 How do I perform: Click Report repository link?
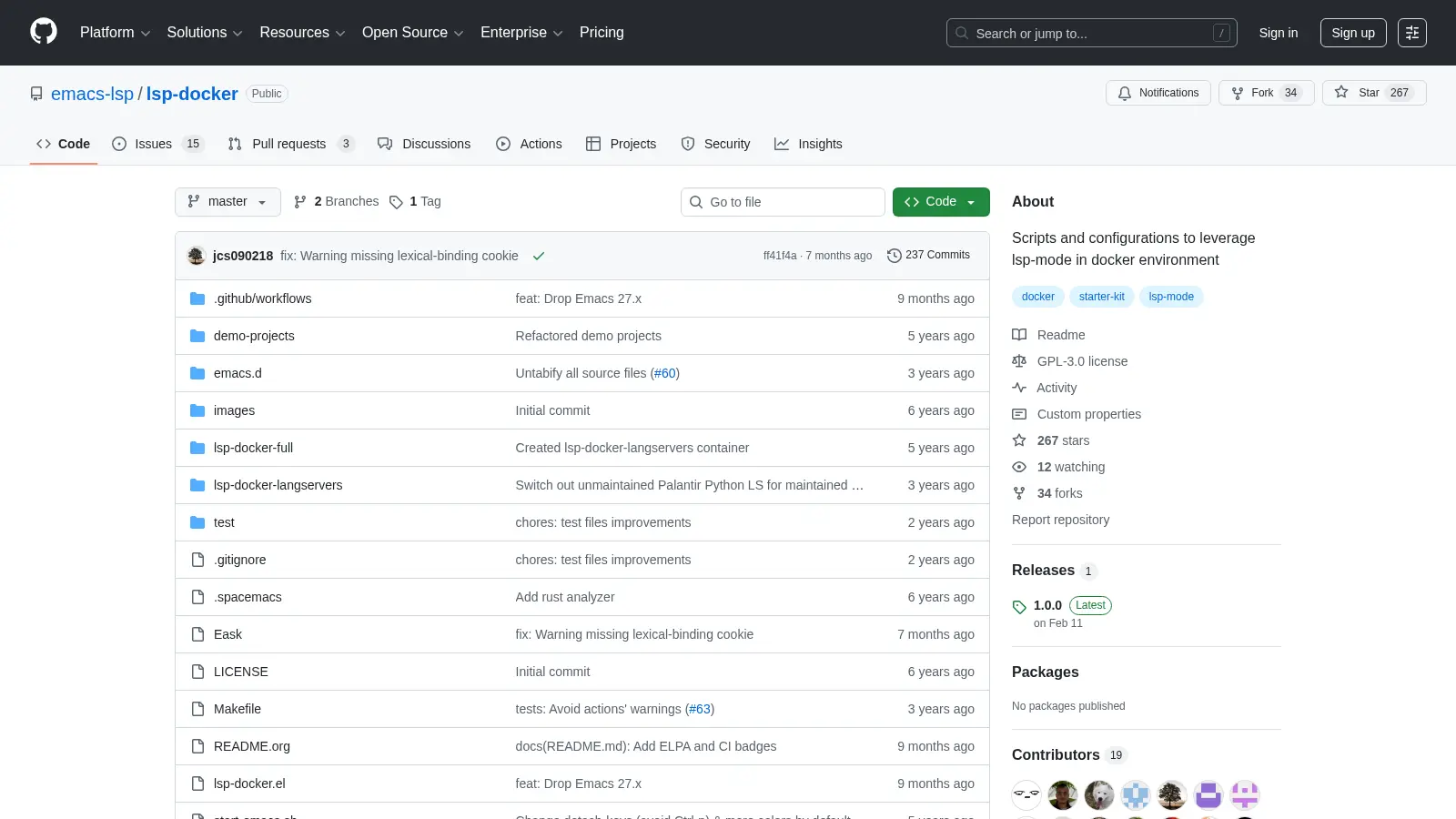(x=1060, y=520)
